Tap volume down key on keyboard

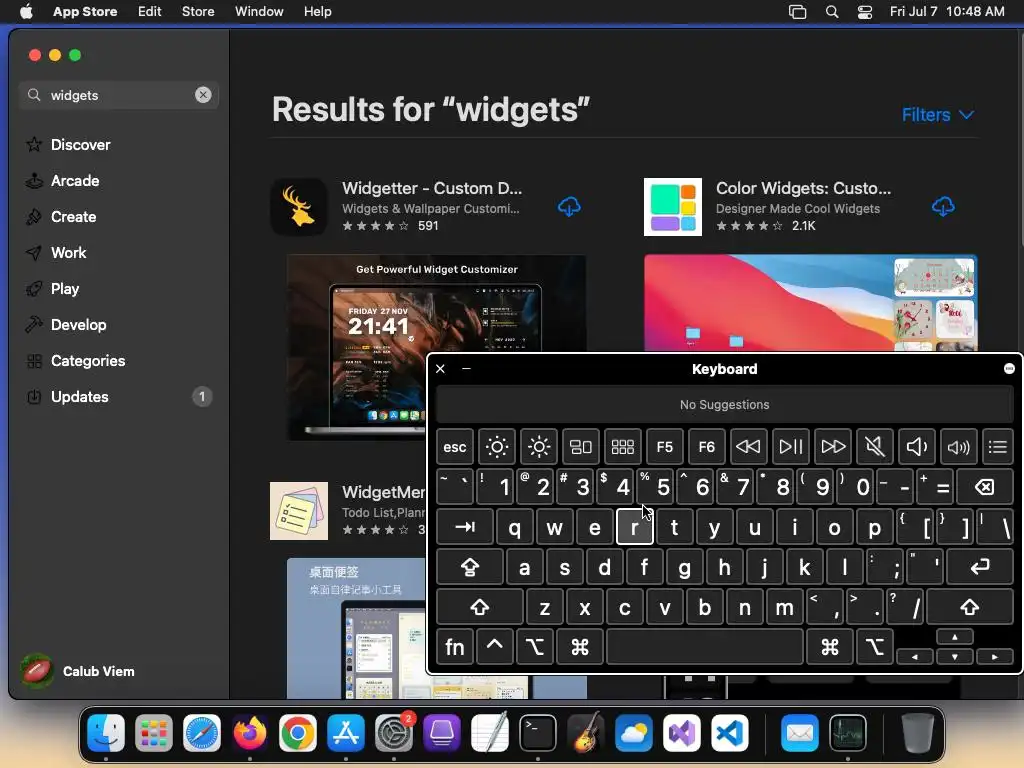click(x=917, y=447)
